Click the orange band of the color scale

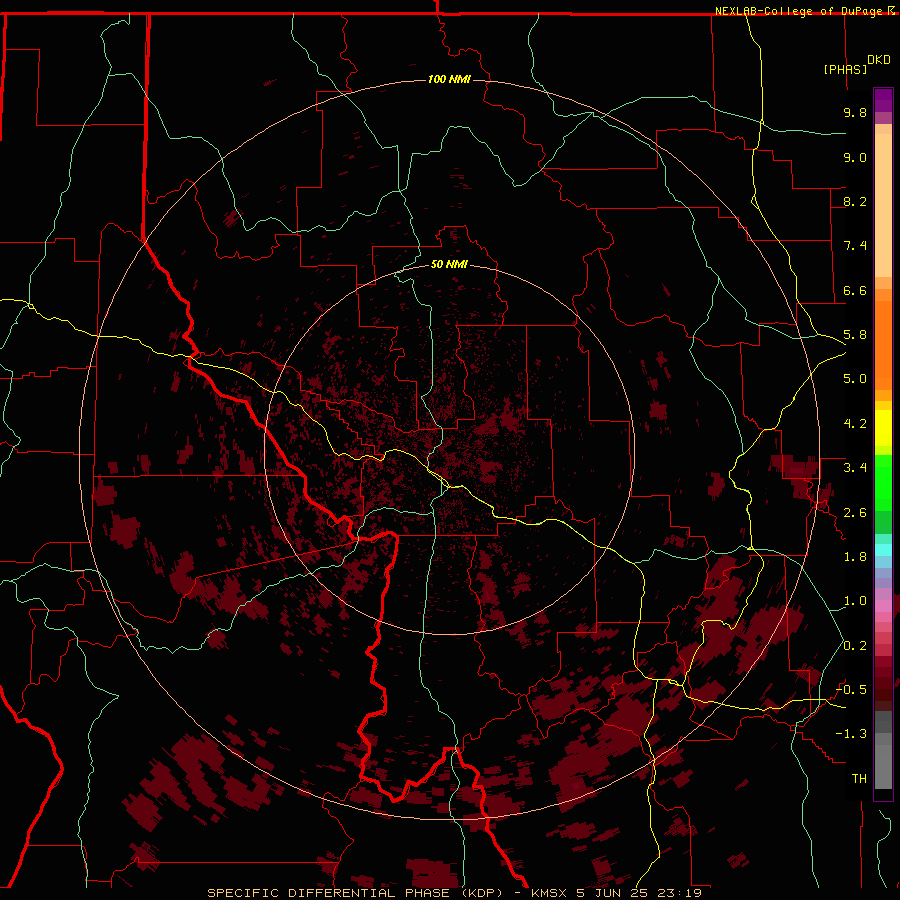[x=883, y=346]
